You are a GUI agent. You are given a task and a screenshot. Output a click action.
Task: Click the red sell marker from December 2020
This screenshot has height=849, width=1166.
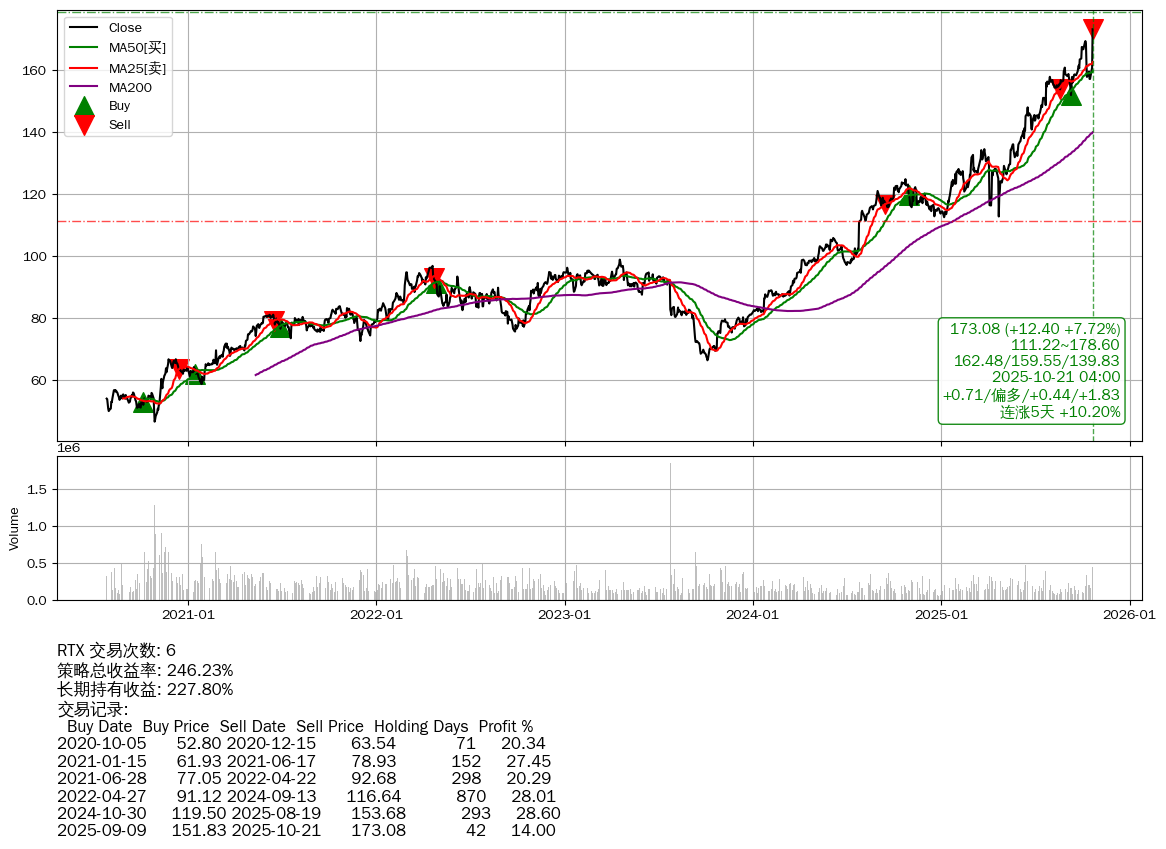(x=181, y=368)
